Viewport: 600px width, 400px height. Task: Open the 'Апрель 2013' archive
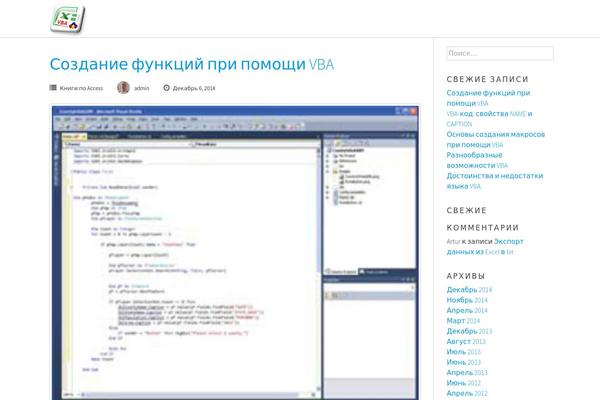coord(467,372)
